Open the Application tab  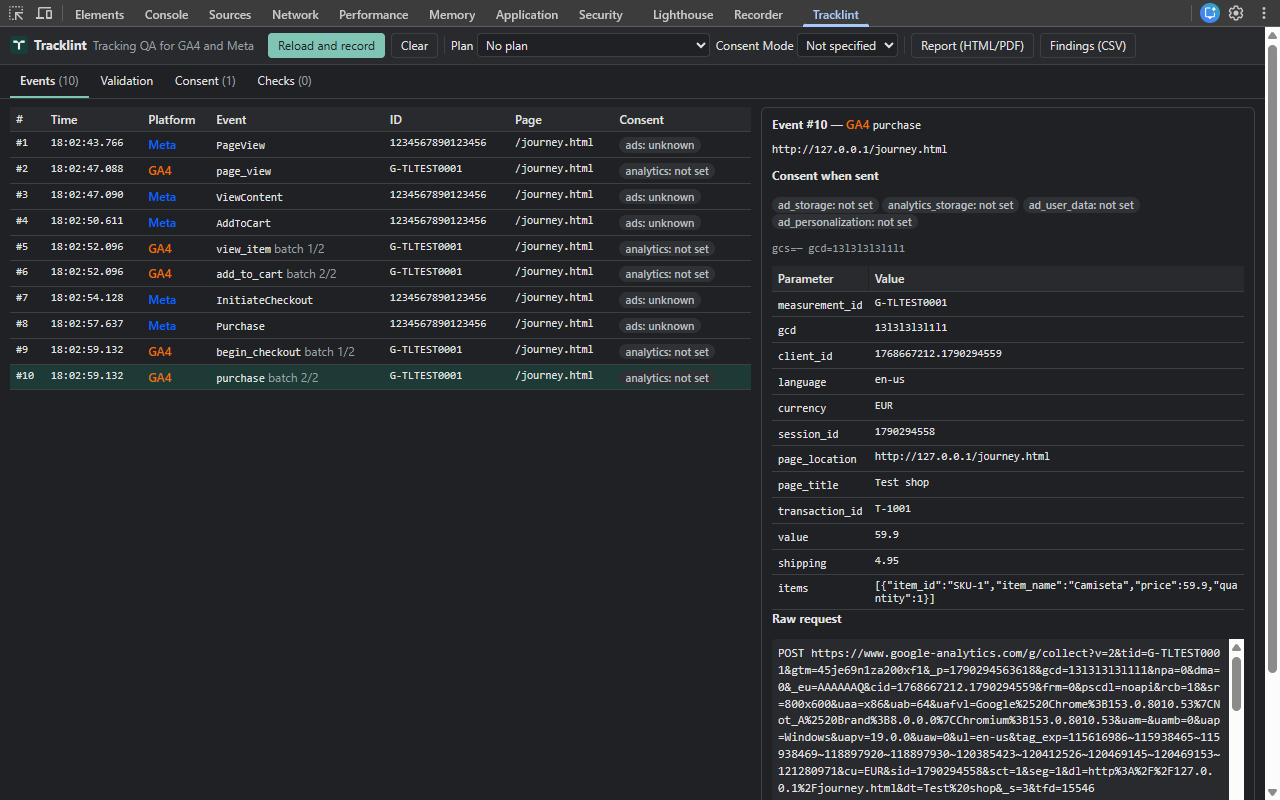527,15
